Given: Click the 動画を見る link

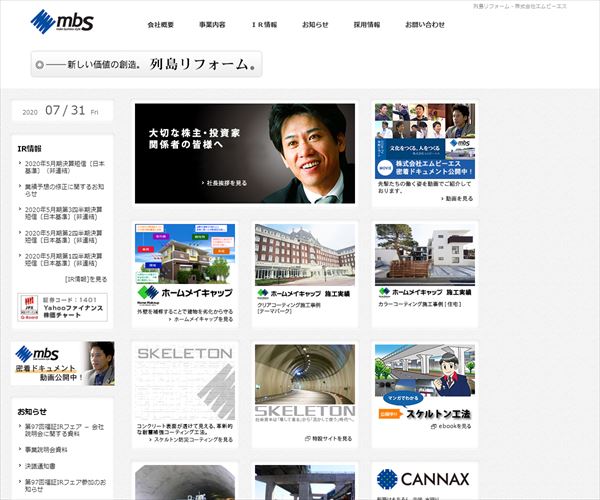Looking at the screenshot, I should coord(457,199).
